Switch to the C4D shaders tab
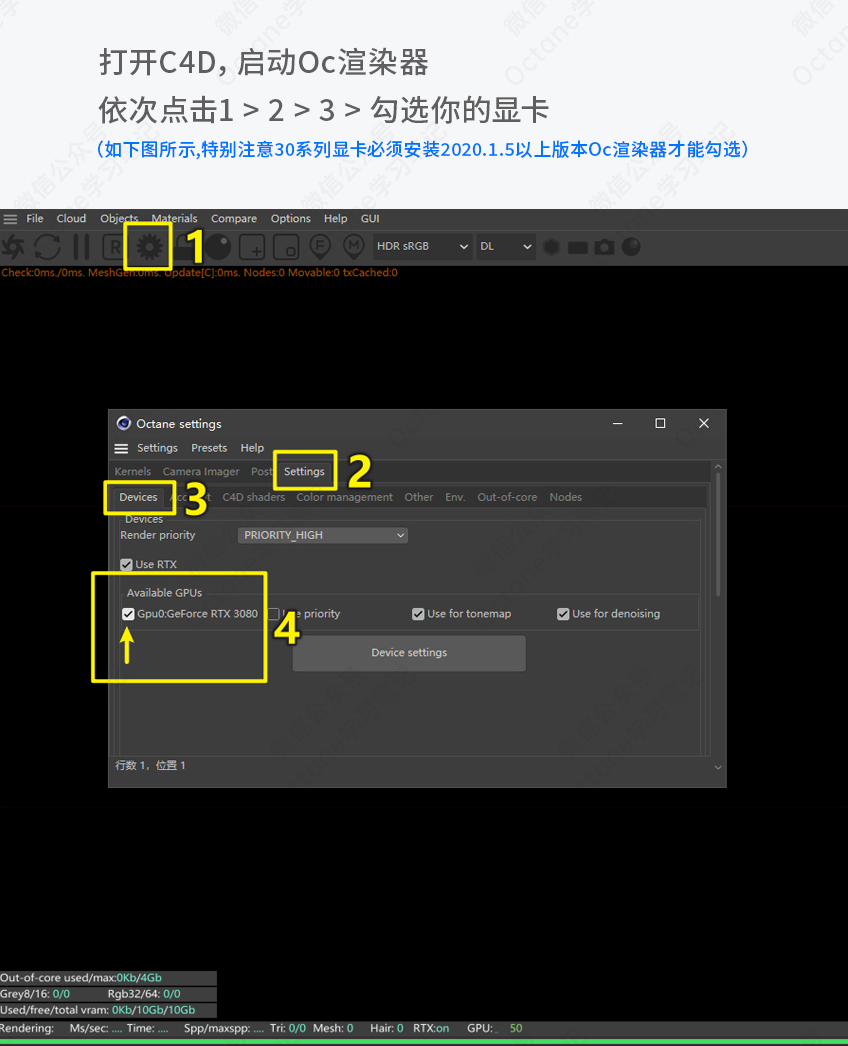The image size is (848, 1046). (x=253, y=497)
